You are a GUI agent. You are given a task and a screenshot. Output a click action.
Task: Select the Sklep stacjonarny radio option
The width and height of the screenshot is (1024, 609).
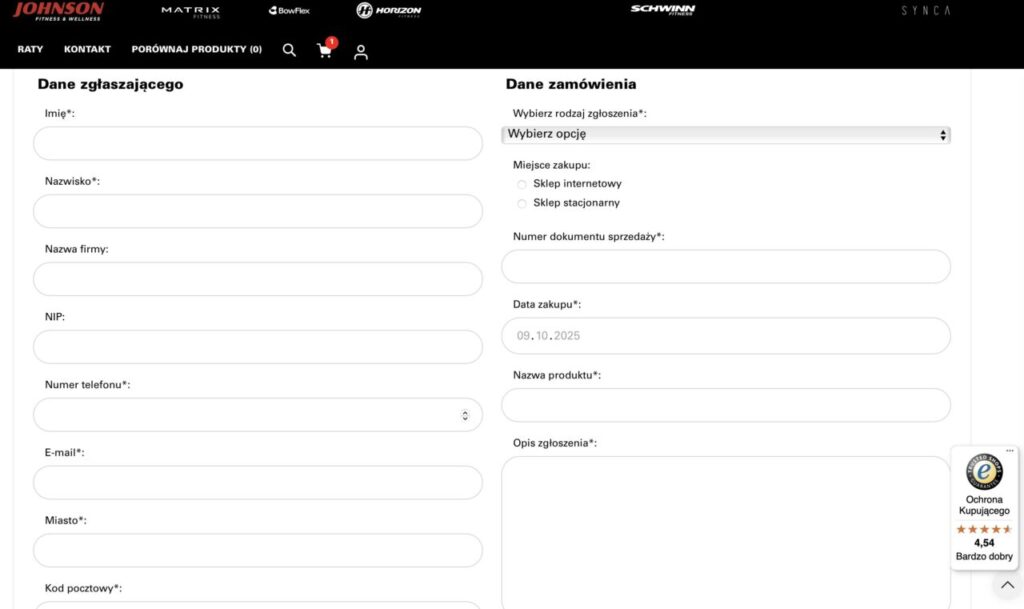tap(522, 203)
